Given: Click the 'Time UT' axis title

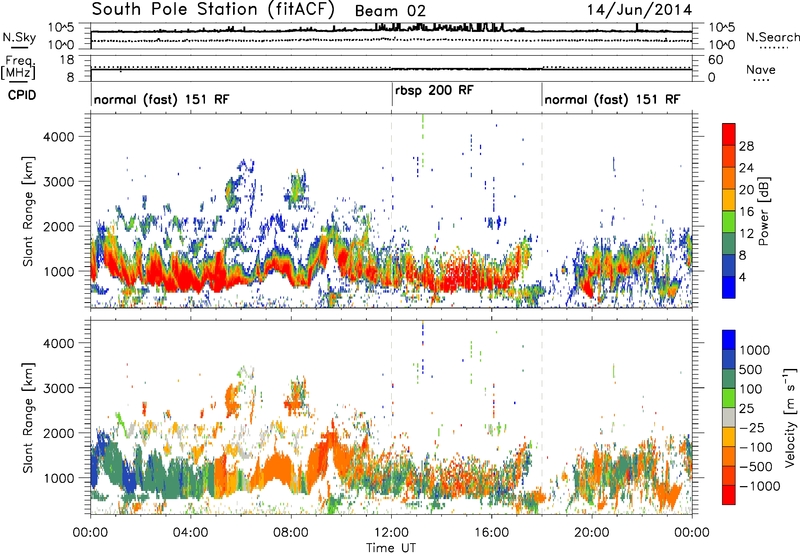Looking at the screenshot, I should [391, 548].
